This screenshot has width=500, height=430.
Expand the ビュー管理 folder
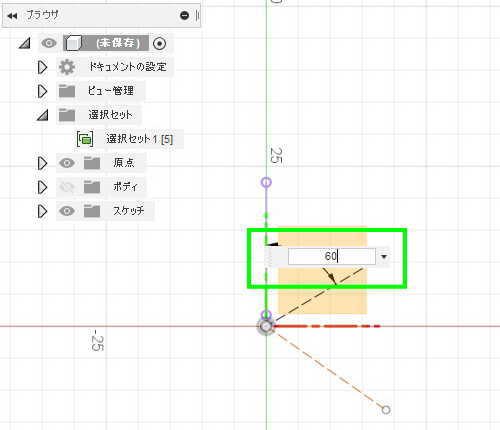click(42, 91)
